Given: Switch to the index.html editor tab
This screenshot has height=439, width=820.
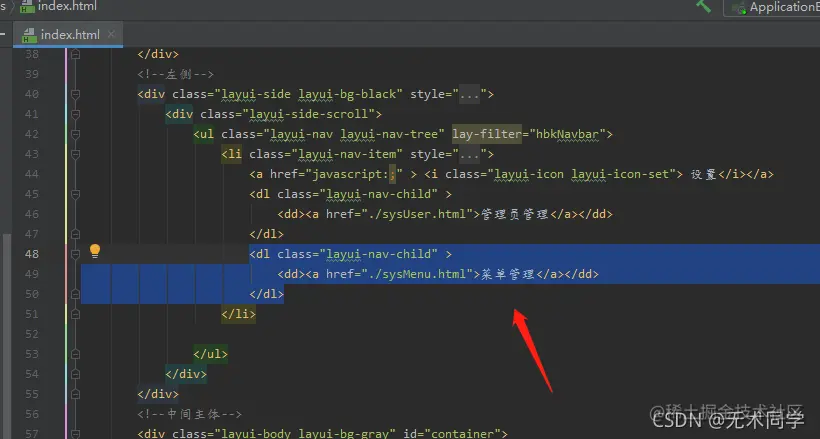Looking at the screenshot, I should click(68, 35).
